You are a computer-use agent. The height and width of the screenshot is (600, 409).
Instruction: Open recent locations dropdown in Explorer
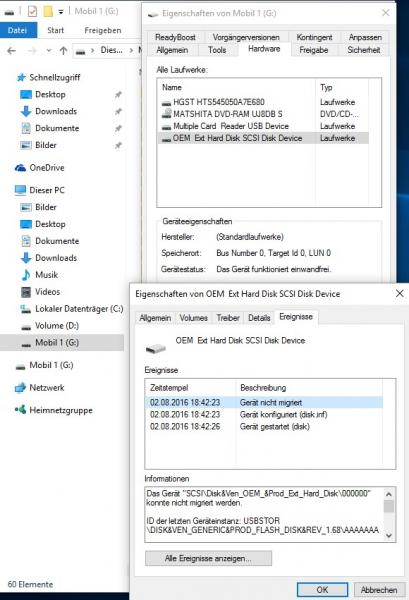pos(49,51)
